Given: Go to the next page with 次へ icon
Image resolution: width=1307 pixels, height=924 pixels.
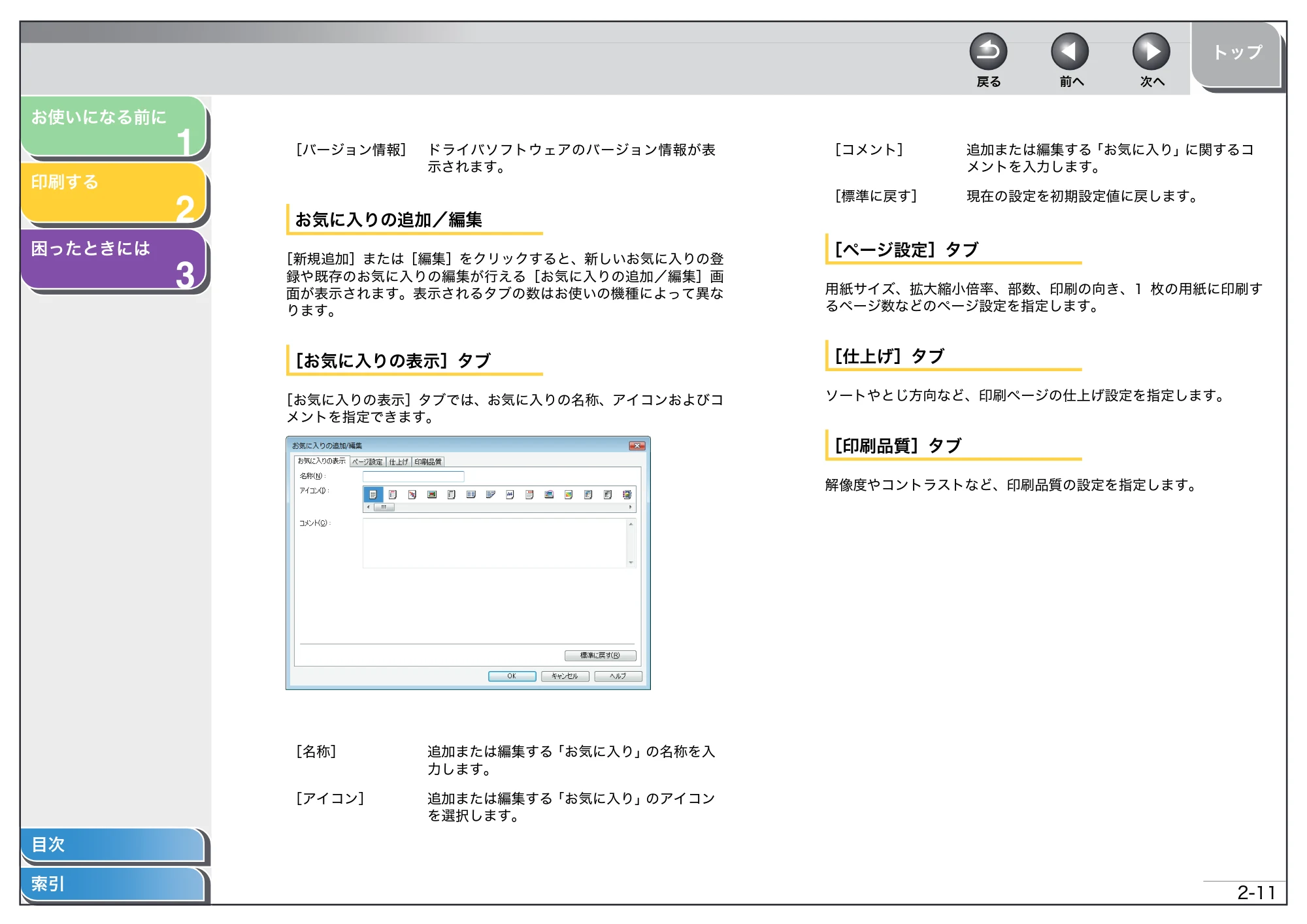Looking at the screenshot, I should (1151, 52).
